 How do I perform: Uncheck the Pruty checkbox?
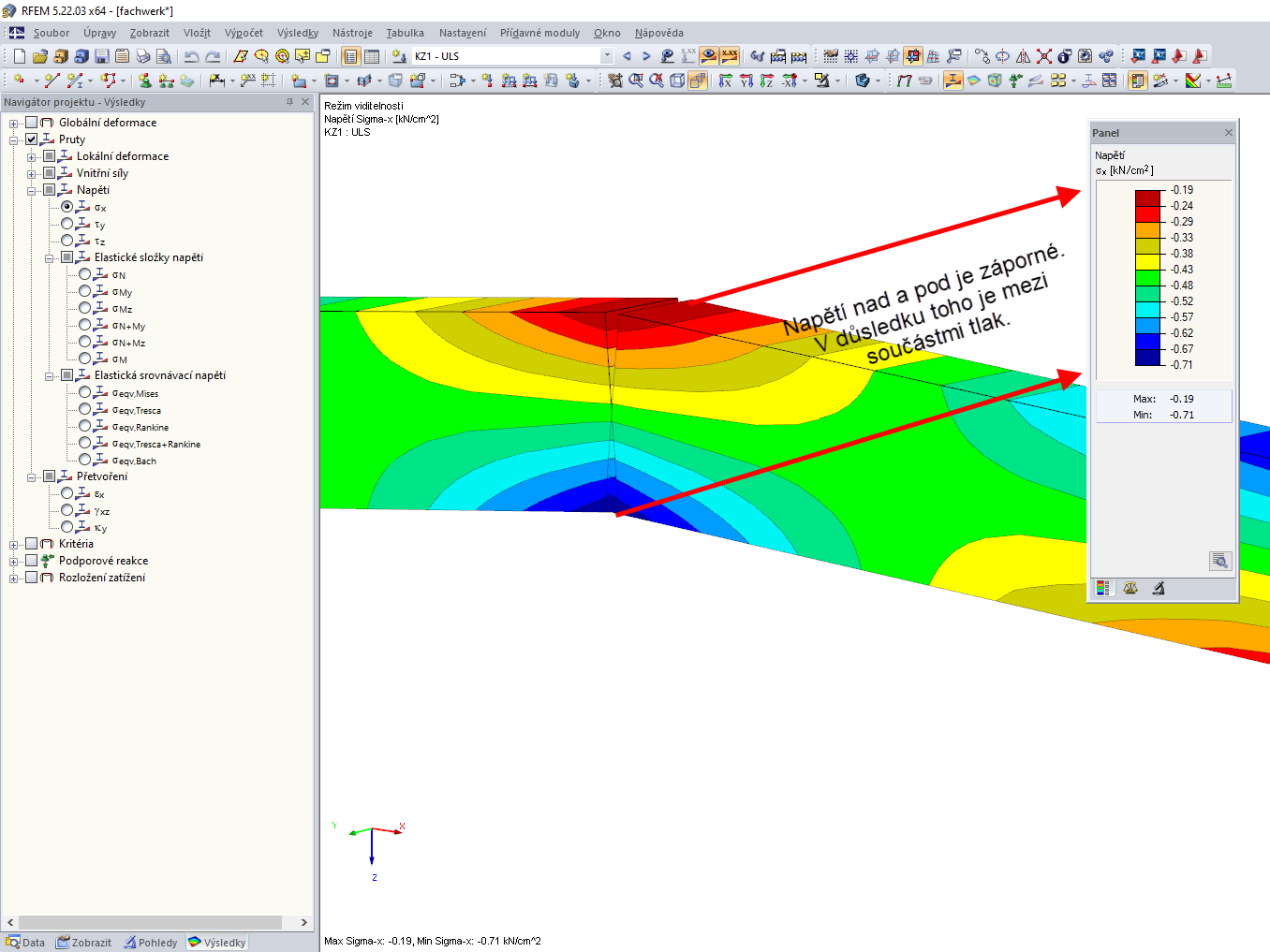click(32, 139)
